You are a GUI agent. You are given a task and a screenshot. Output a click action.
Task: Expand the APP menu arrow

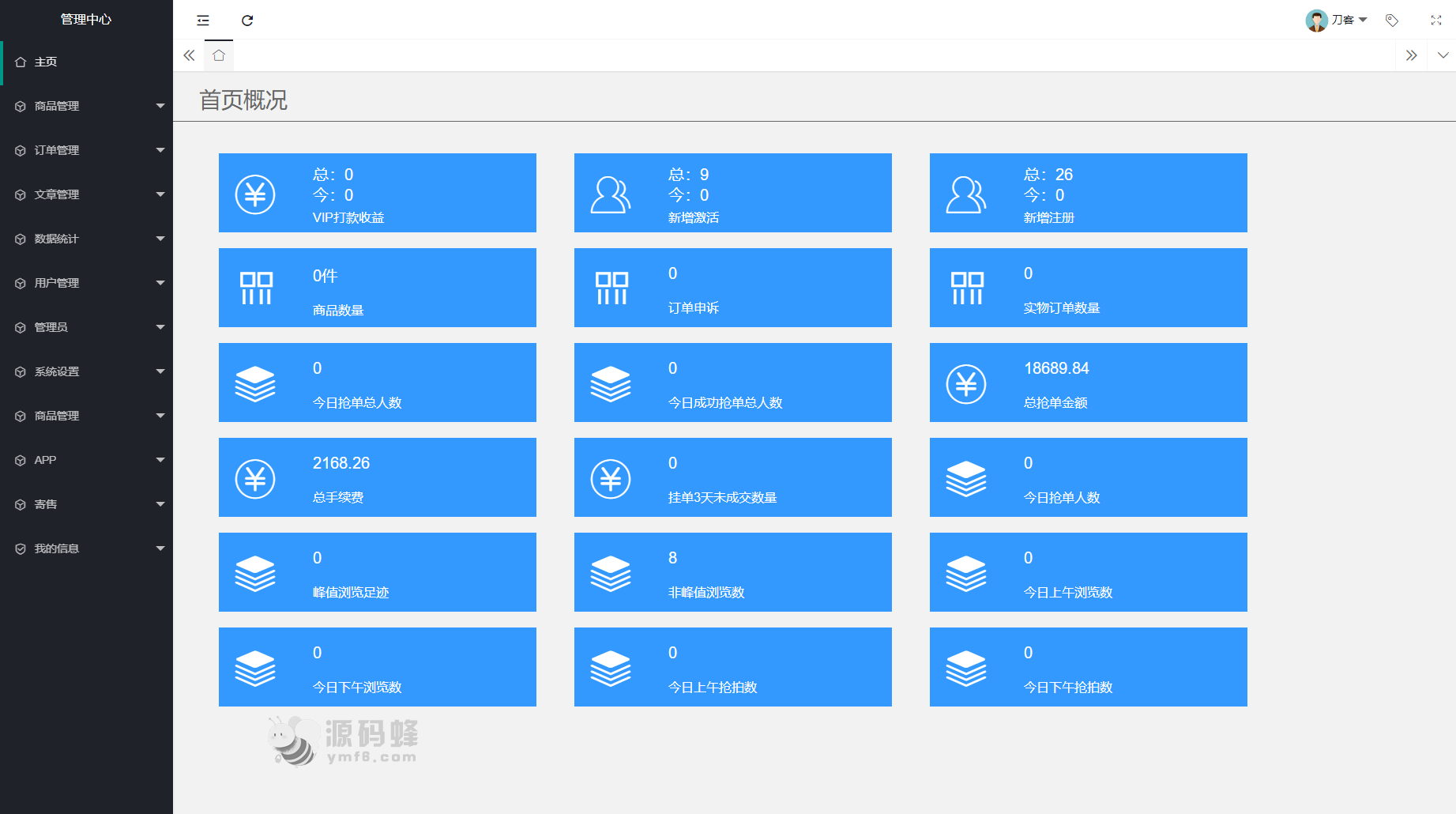pos(160,460)
